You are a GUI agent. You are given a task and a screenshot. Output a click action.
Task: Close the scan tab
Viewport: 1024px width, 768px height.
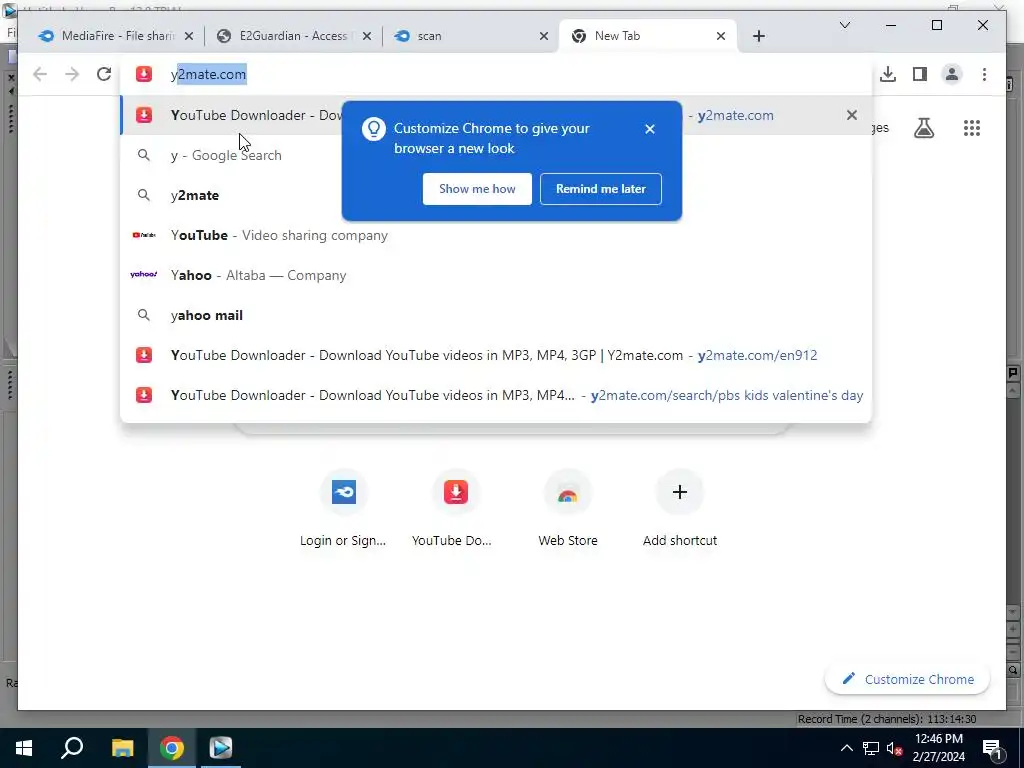tap(544, 36)
